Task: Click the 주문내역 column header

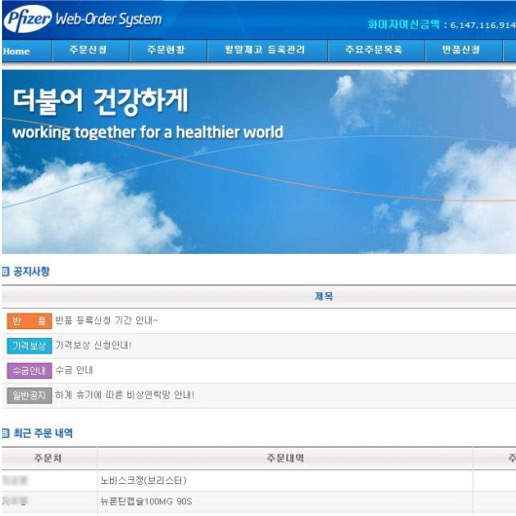Action: coord(285,458)
